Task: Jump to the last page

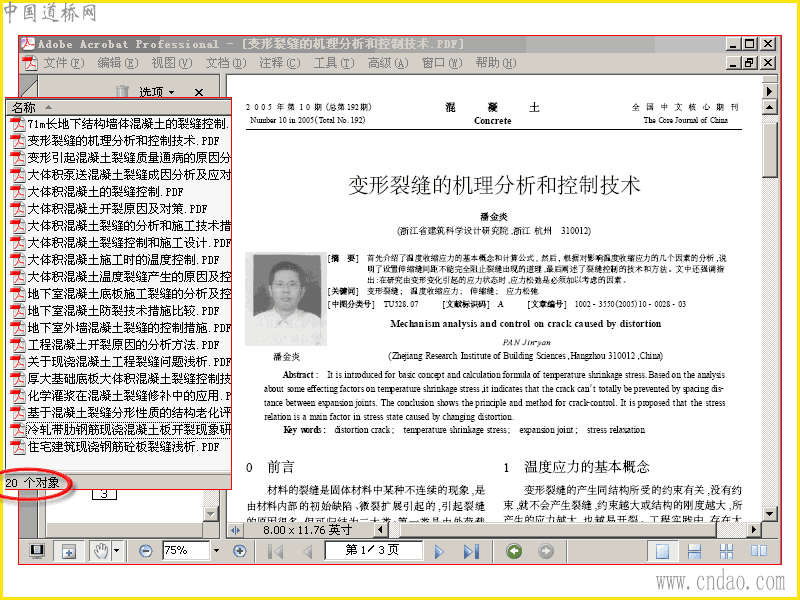Action: [x=471, y=552]
